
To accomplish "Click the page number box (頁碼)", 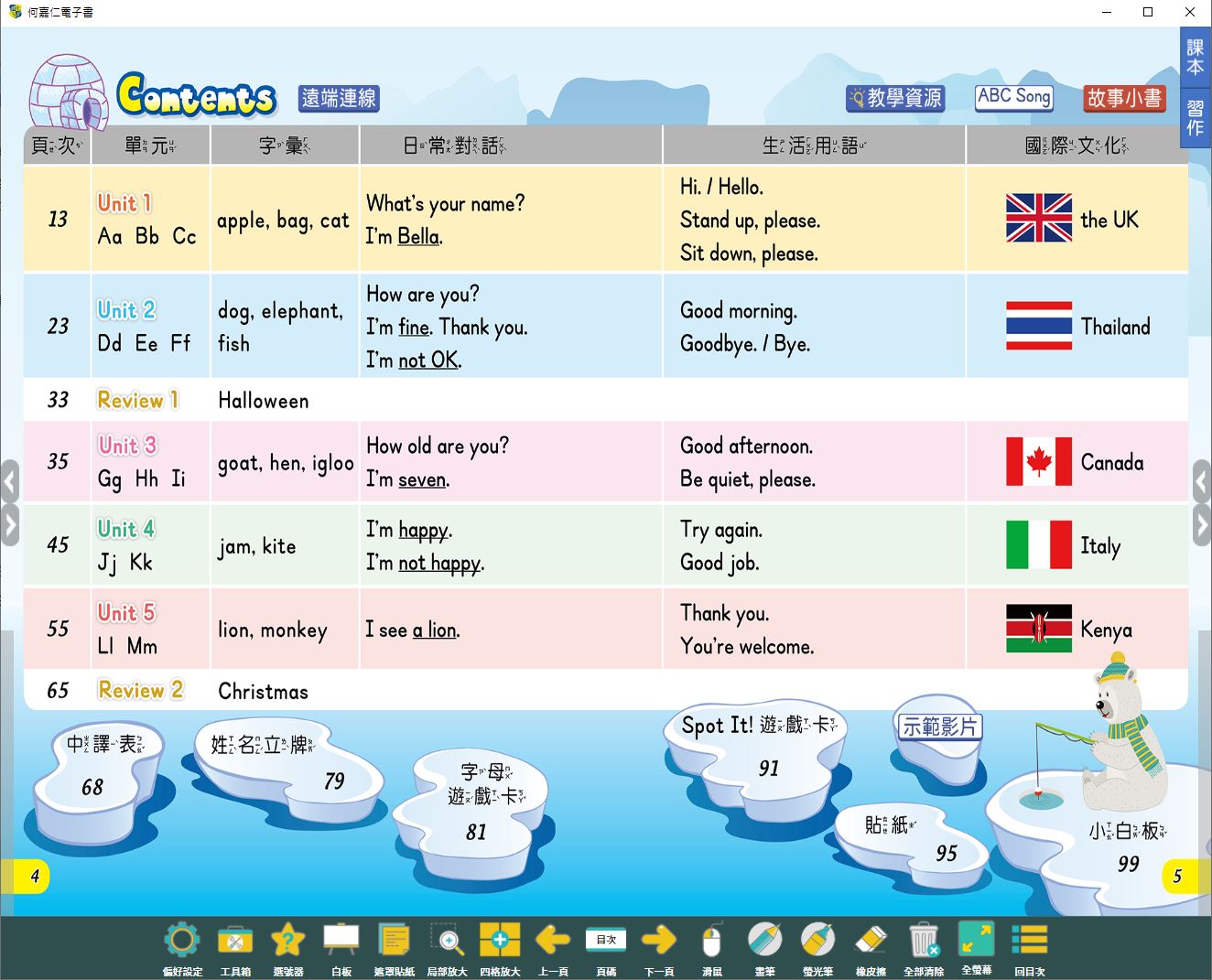I will (x=606, y=940).
